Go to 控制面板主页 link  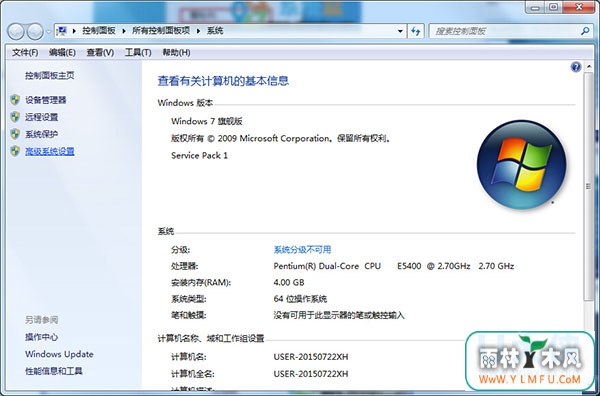click(50, 76)
